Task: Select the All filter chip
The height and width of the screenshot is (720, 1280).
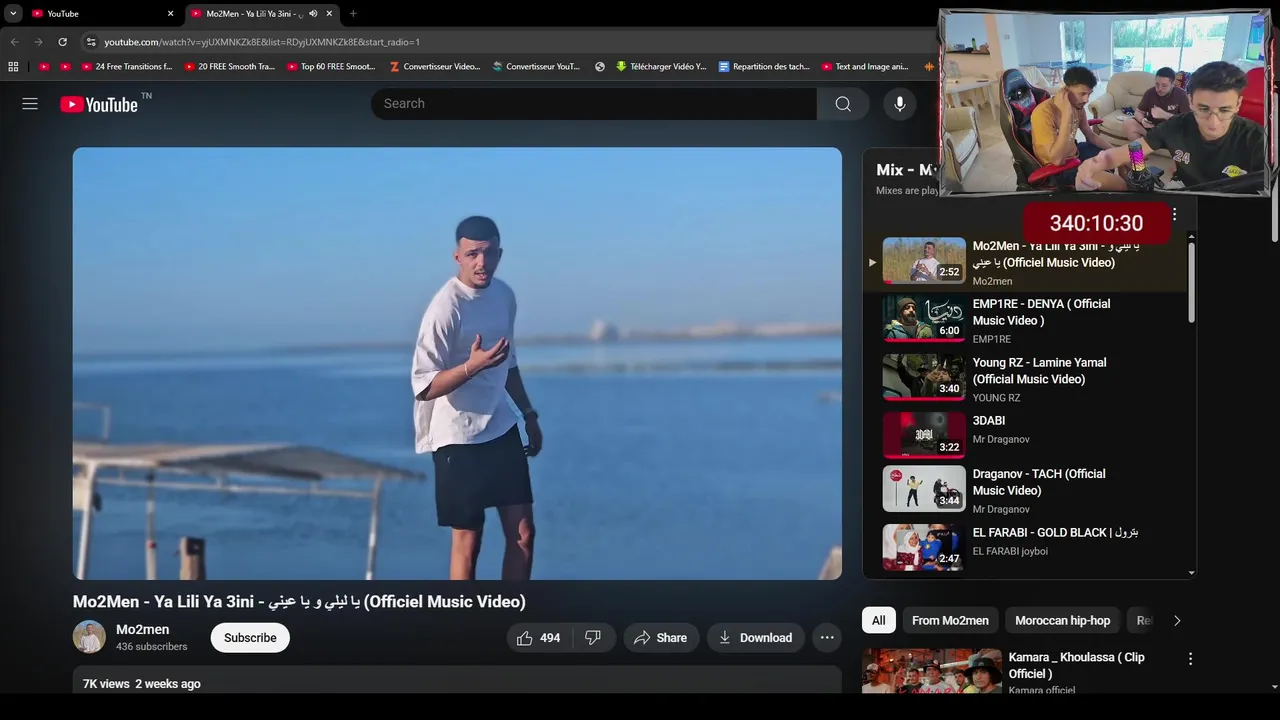Action: click(878, 621)
